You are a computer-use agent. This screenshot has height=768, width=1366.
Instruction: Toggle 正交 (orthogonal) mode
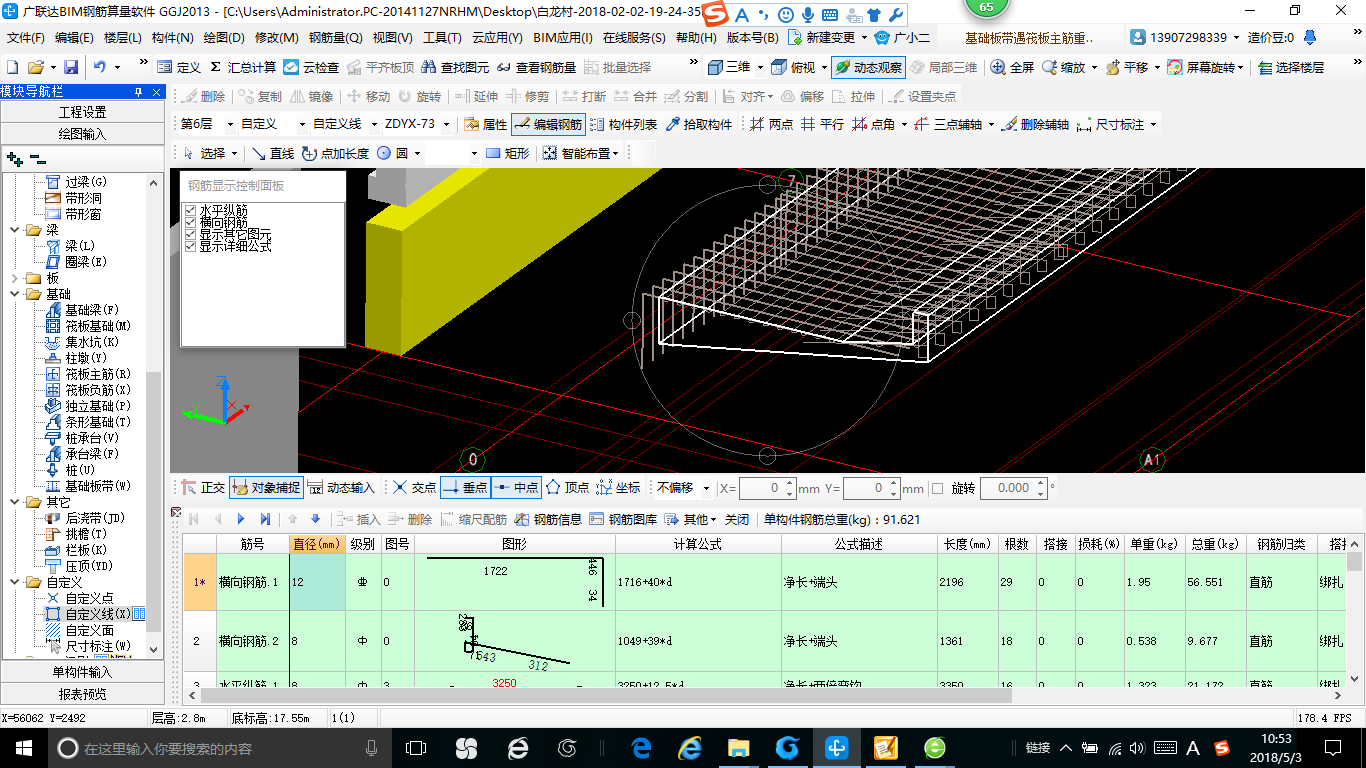[x=203, y=487]
